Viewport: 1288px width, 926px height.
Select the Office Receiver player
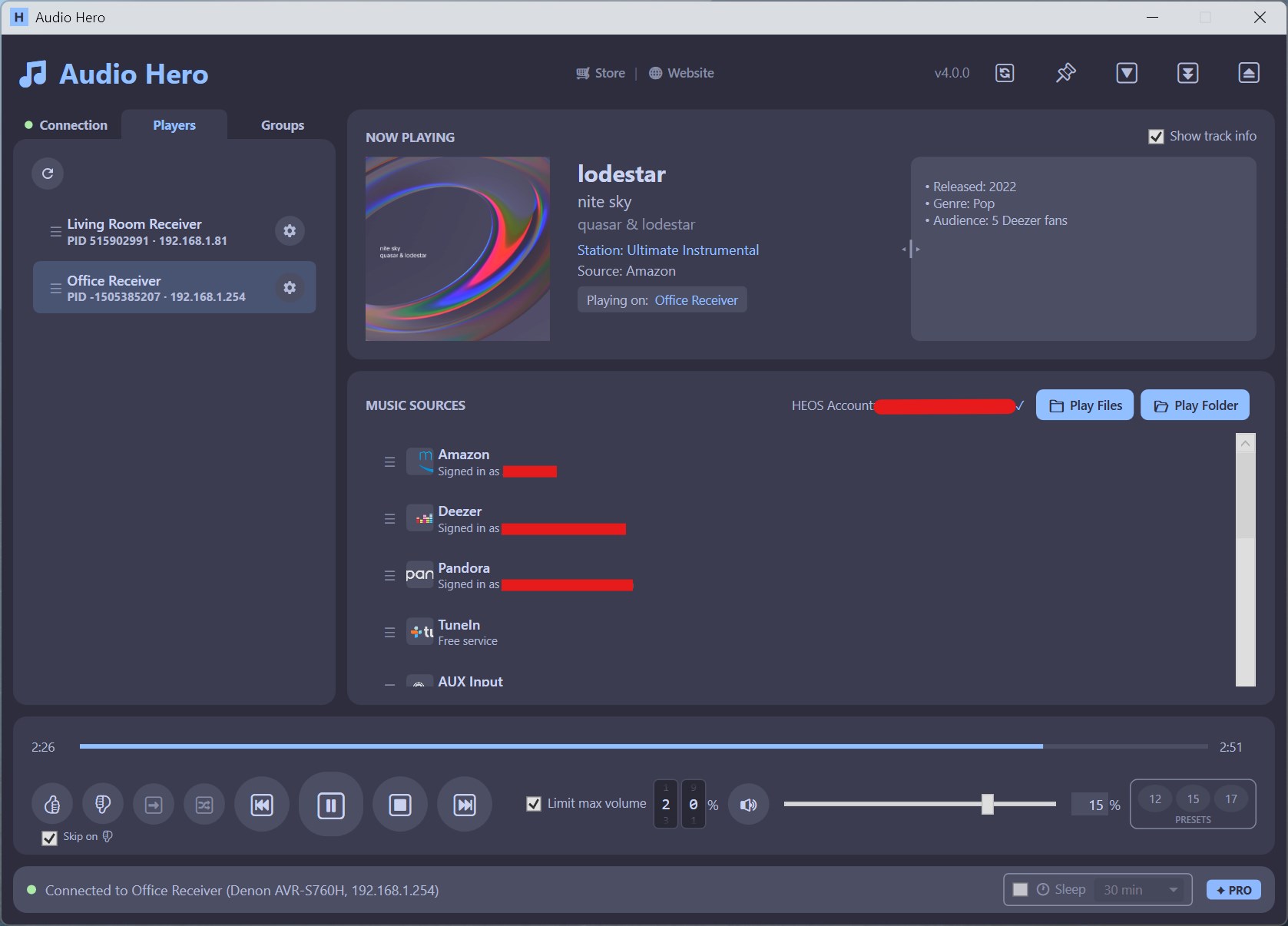[174, 287]
